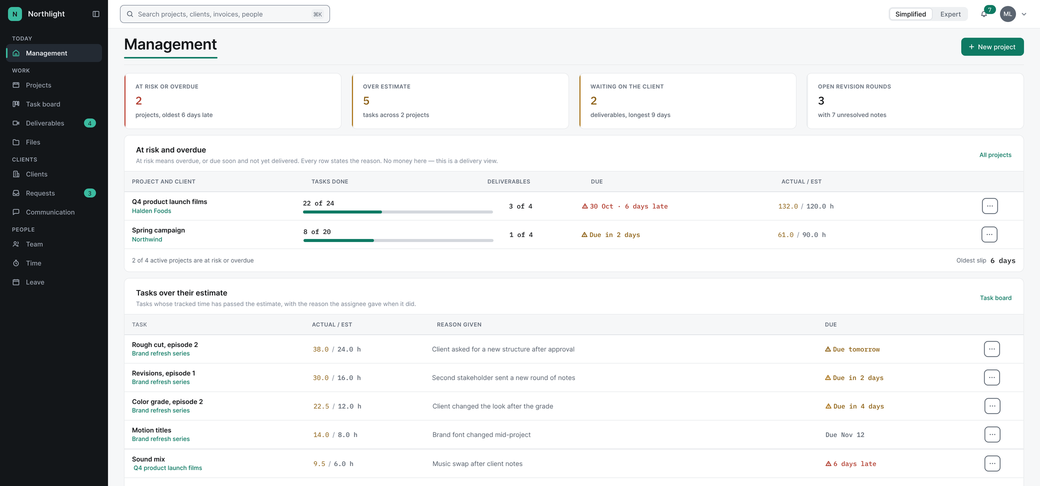Select the At risk or overdue card
Screen dimensions: 1040x486
coord(233,101)
